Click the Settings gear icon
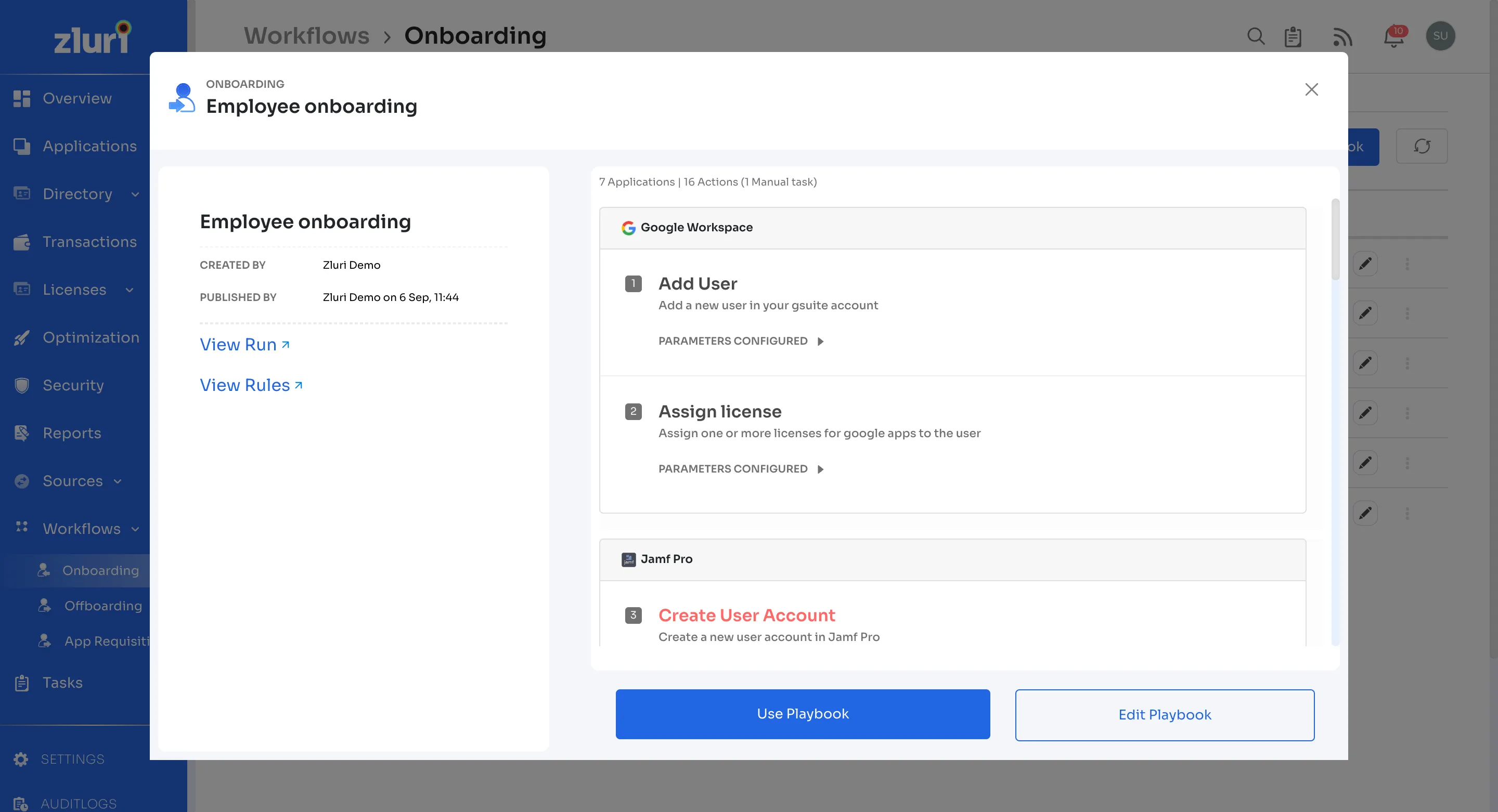 coord(21,759)
